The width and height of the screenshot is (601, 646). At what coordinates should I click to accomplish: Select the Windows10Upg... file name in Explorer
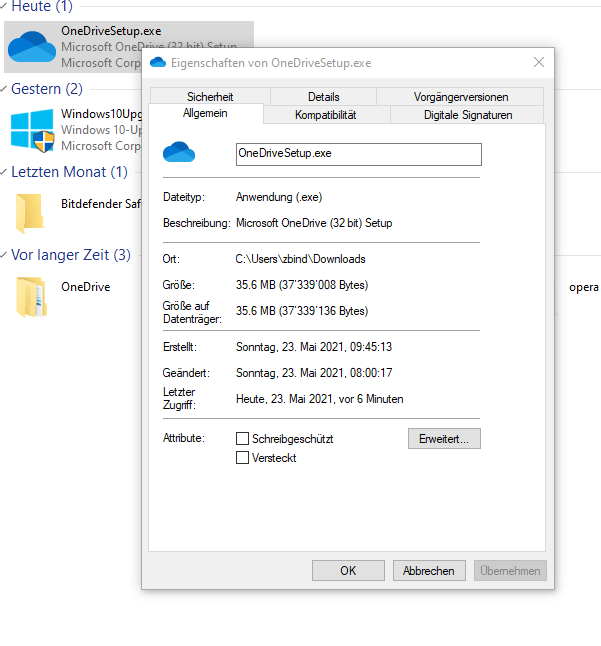101,114
